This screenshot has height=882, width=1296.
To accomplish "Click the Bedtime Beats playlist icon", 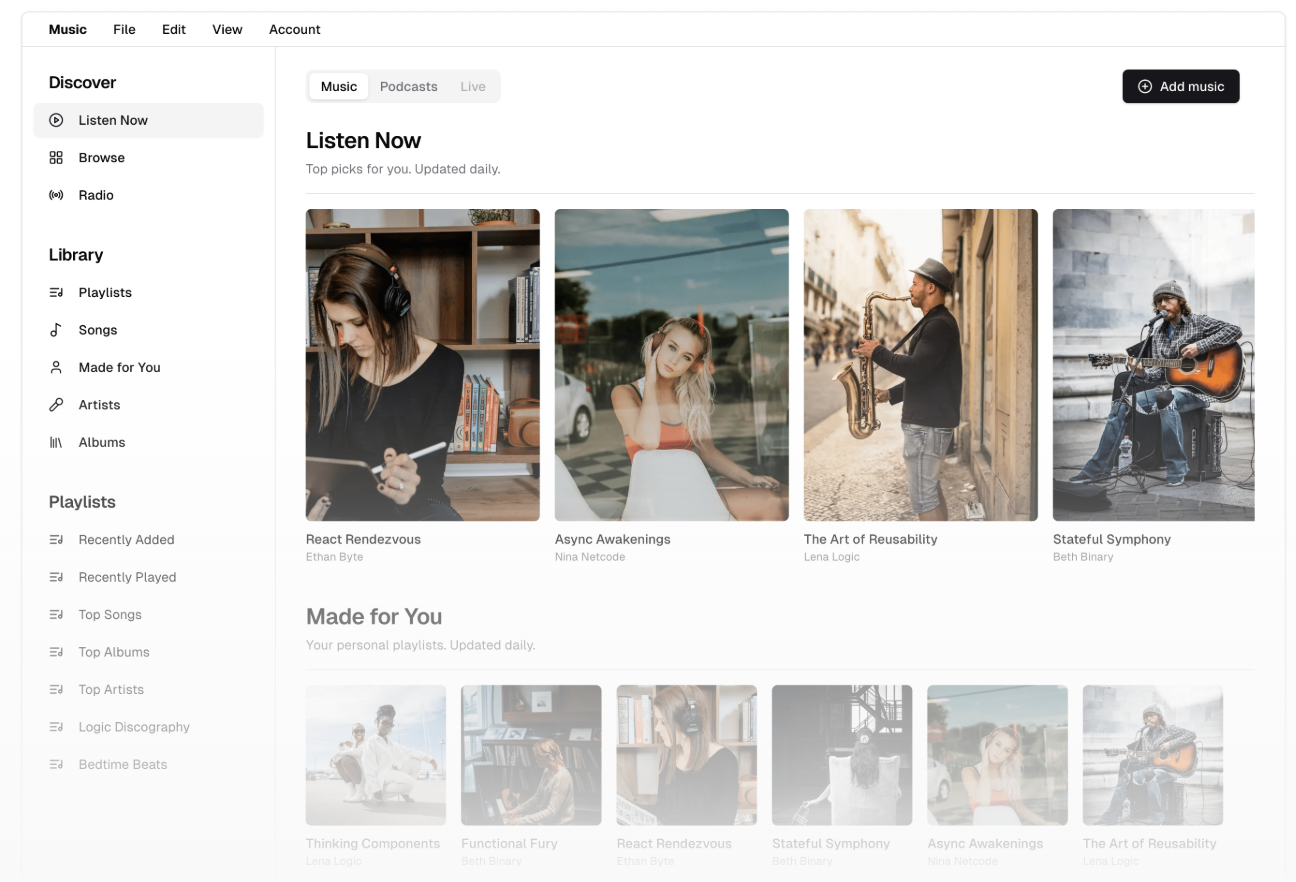I will [56, 765].
